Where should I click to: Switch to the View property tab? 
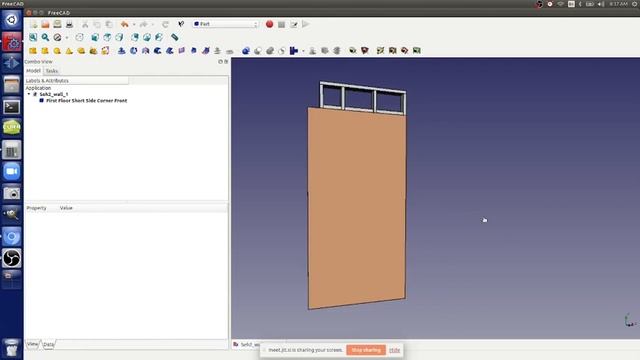(x=32, y=344)
